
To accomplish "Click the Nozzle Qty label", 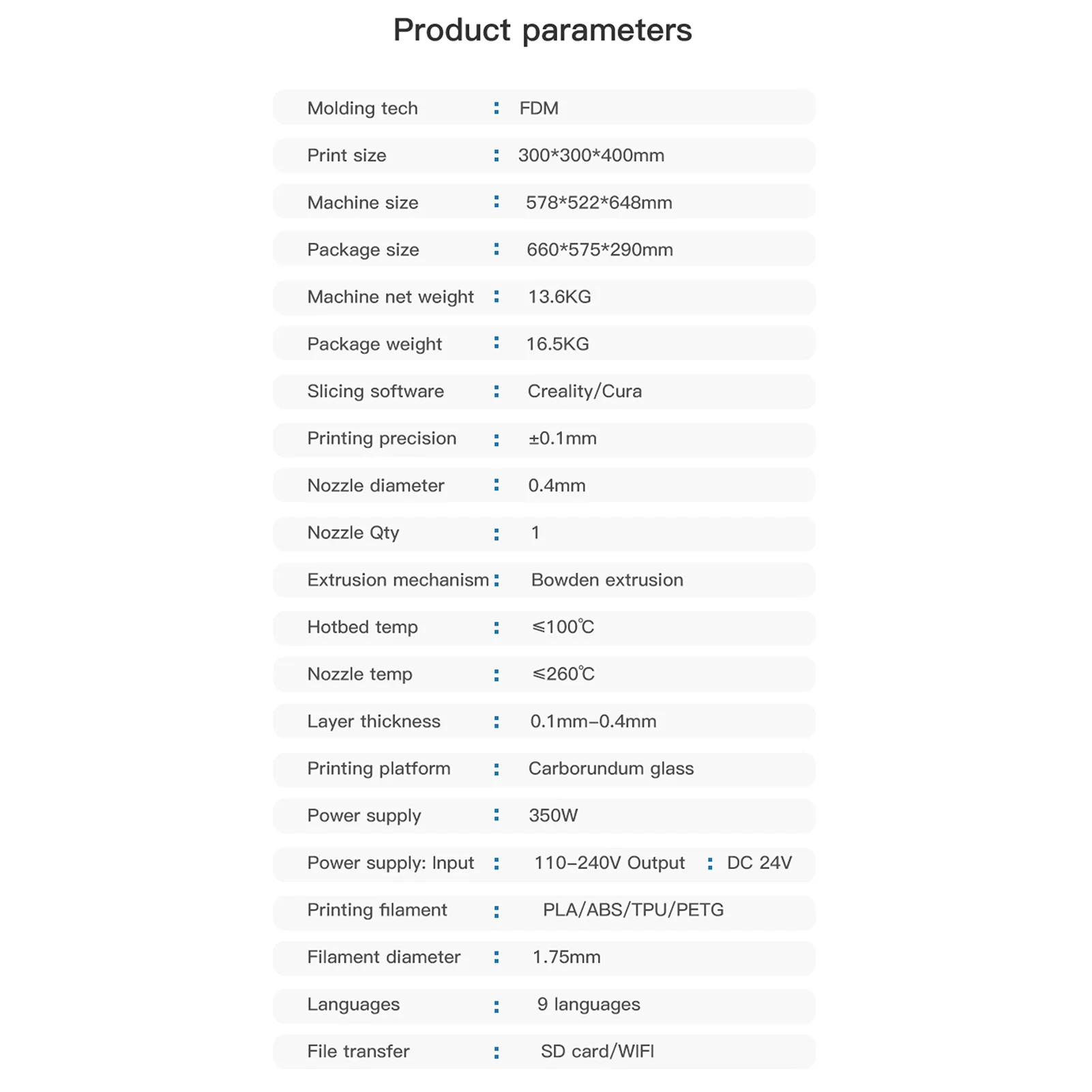I will (x=353, y=533).
